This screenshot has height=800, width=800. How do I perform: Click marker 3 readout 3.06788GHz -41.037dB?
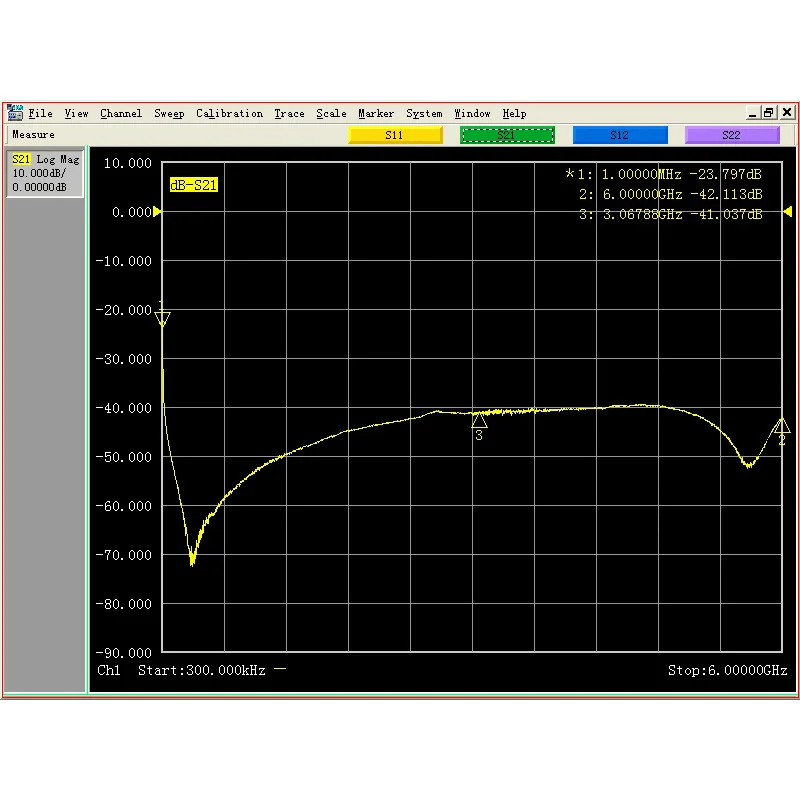(x=670, y=214)
